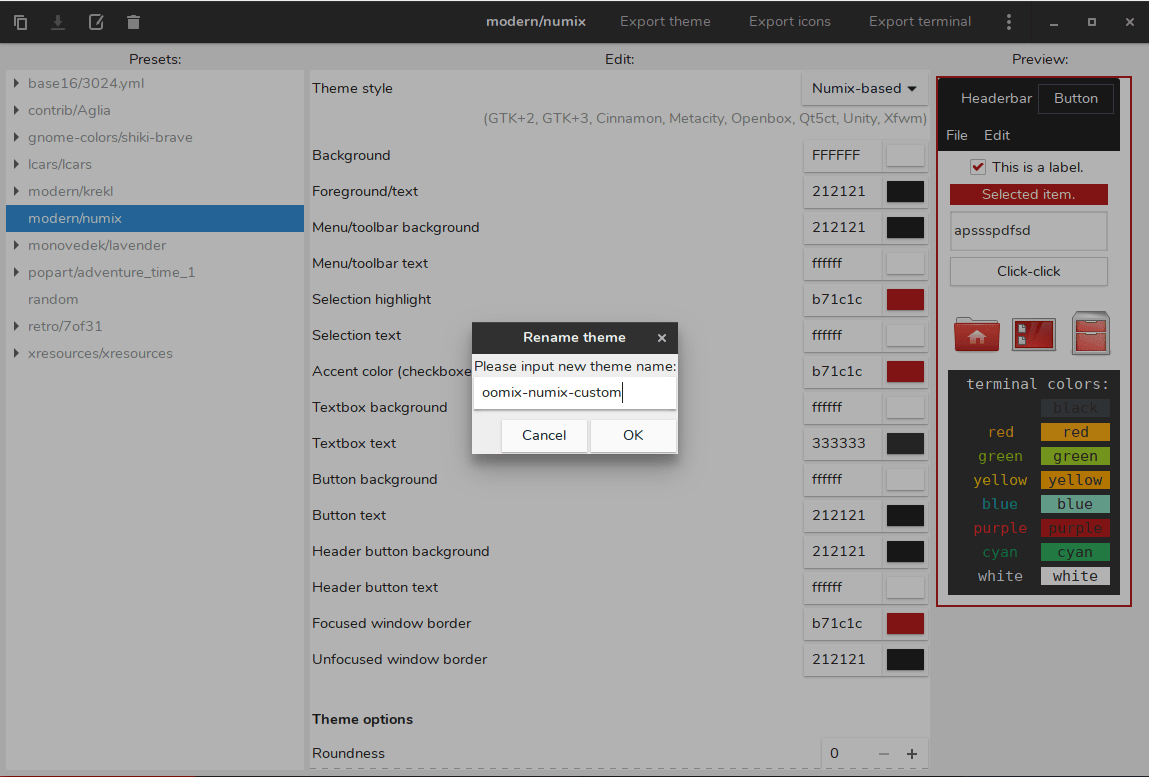Click the red file cabinet icon preview
Image resolution: width=1149 pixels, height=777 pixels.
(x=1091, y=333)
